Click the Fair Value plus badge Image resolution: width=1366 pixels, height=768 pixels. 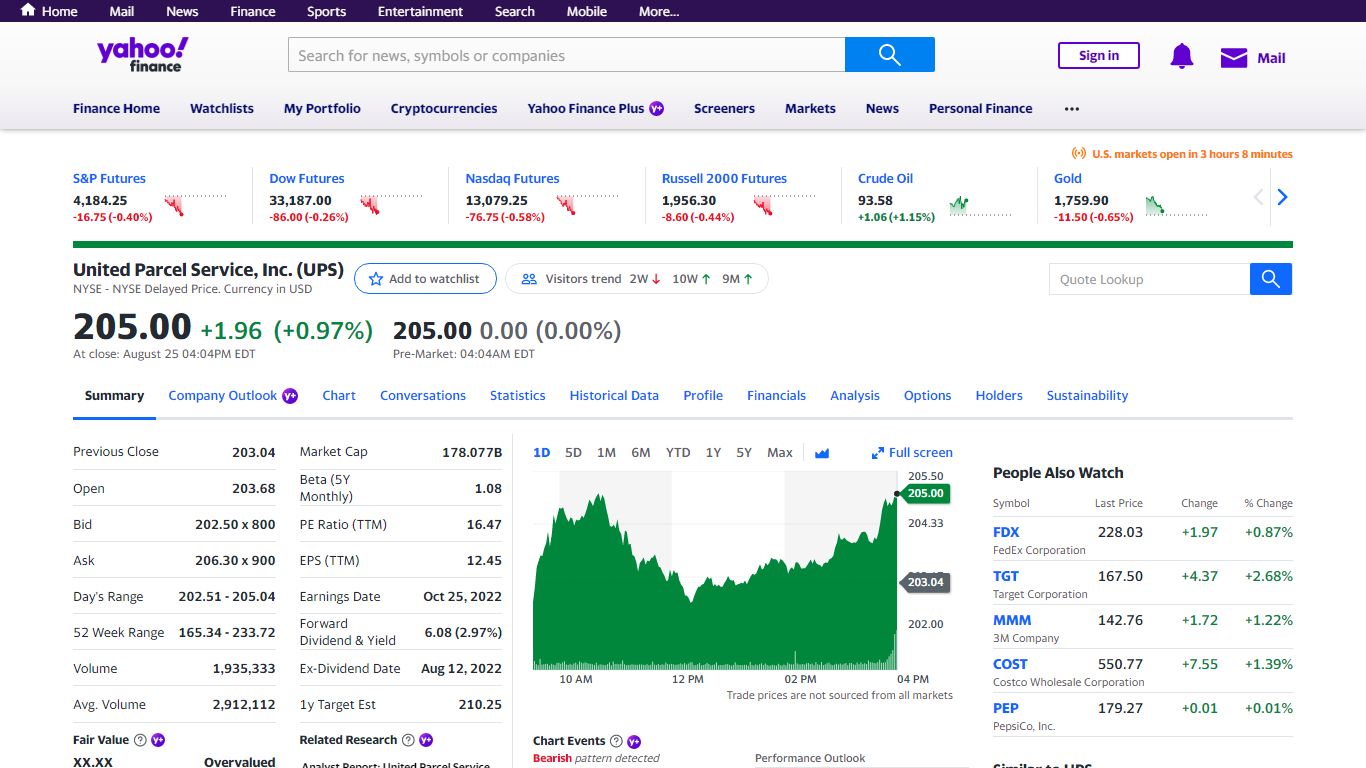click(158, 740)
